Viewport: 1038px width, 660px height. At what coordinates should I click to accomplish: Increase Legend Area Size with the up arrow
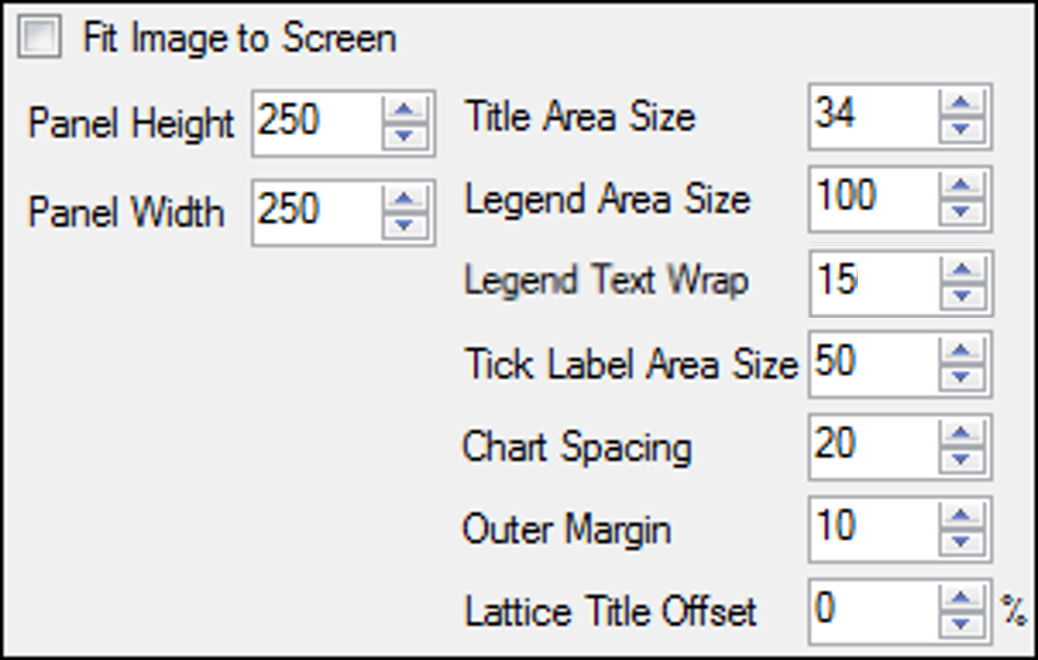click(962, 186)
